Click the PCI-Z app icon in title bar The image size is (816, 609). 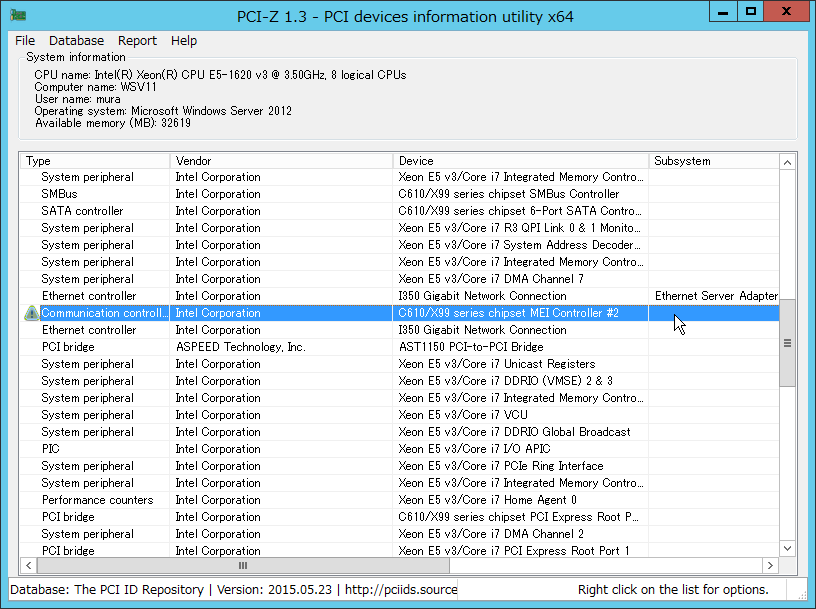pyautogui.click(x=18, y=15)
